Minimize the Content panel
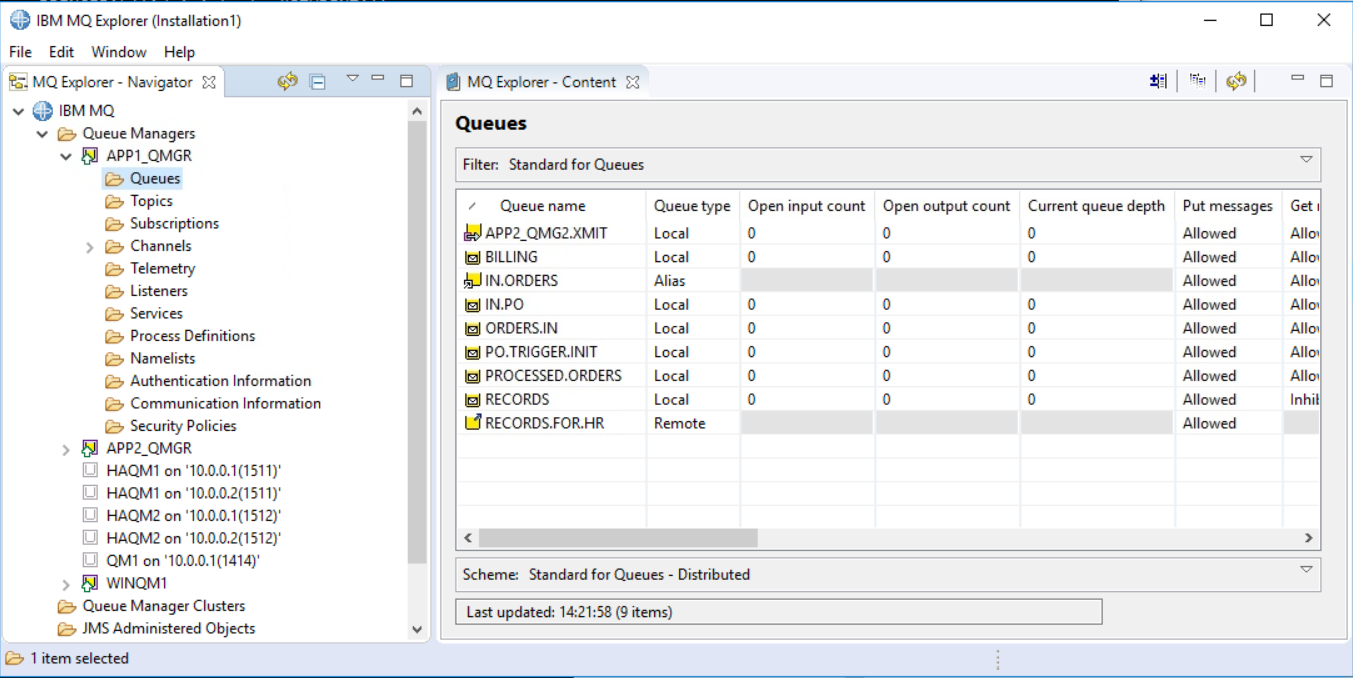 point(1298,77)
